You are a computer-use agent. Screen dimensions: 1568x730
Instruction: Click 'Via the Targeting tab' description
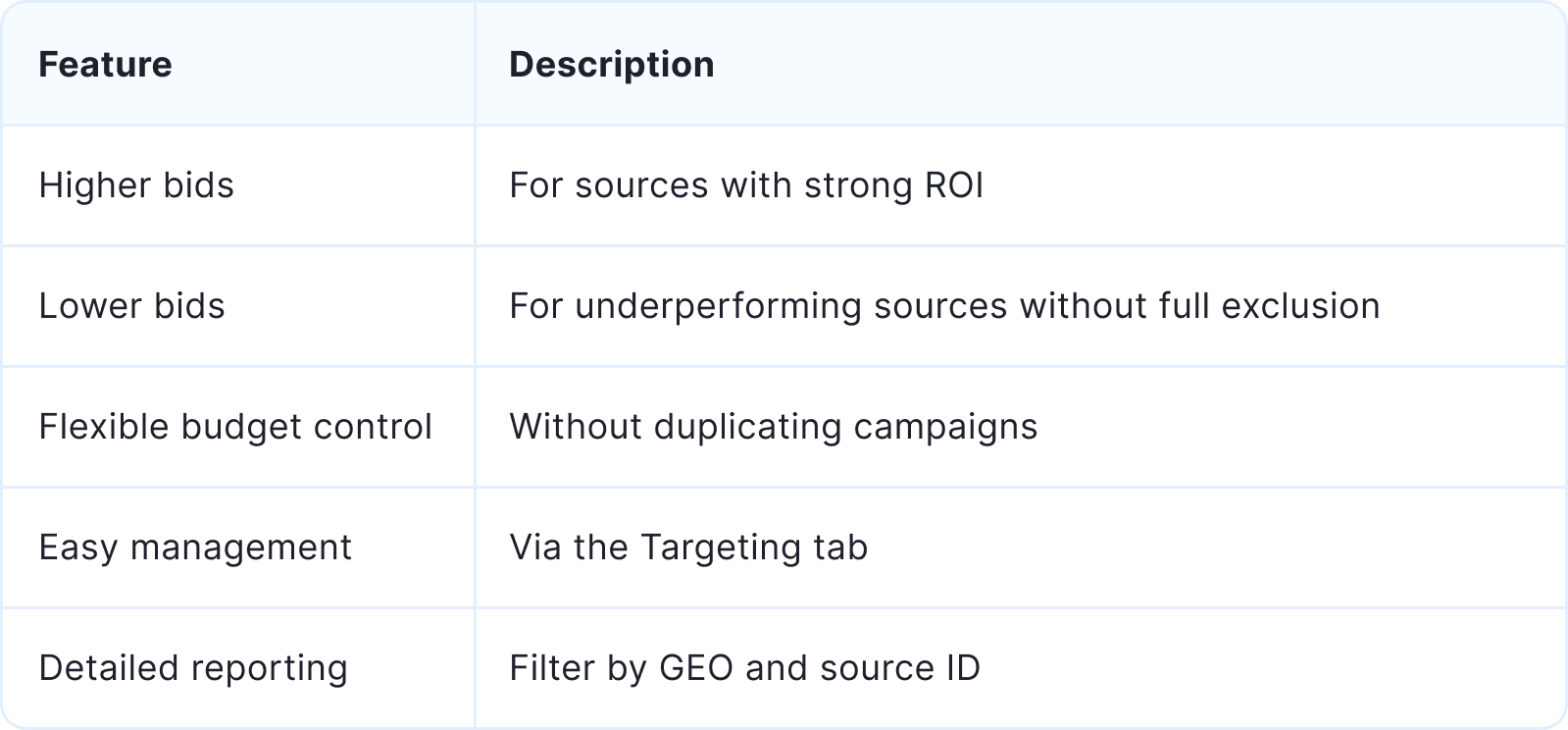(x=688, y=547)
